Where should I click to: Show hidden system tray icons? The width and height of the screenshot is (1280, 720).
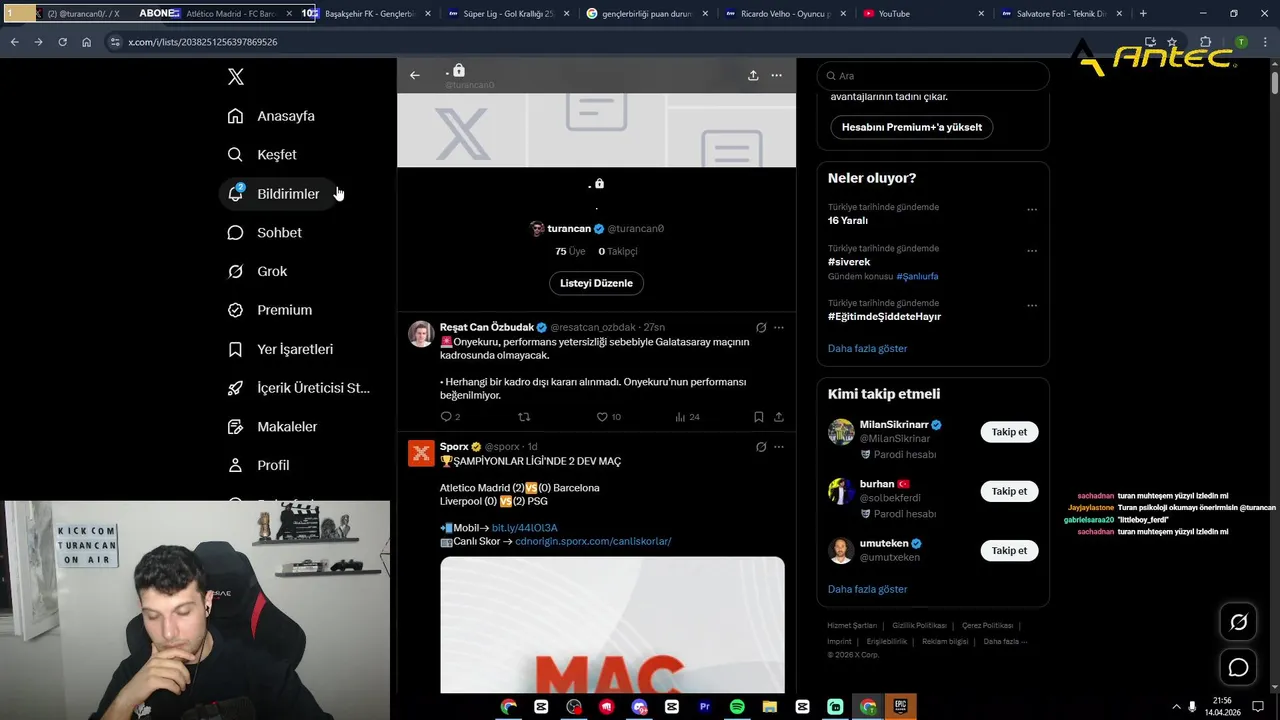[x=1176, y=706]
